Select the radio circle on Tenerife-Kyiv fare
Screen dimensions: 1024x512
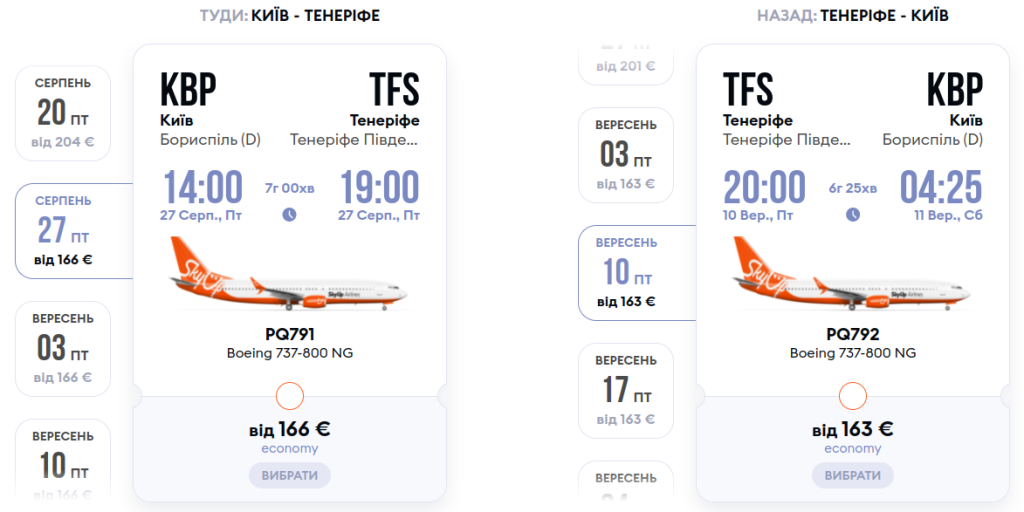click(853, 396)
